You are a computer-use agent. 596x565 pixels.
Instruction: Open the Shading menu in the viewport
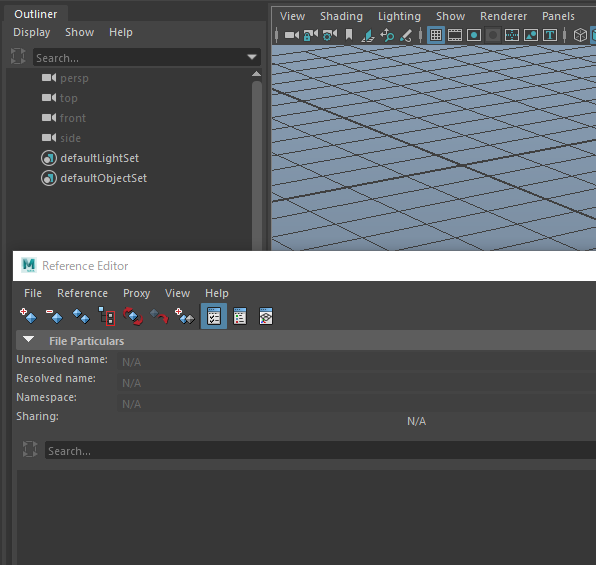click(341, 16)
